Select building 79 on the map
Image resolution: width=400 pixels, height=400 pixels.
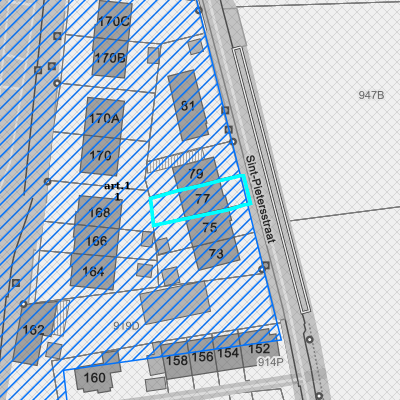click(196, 173)
